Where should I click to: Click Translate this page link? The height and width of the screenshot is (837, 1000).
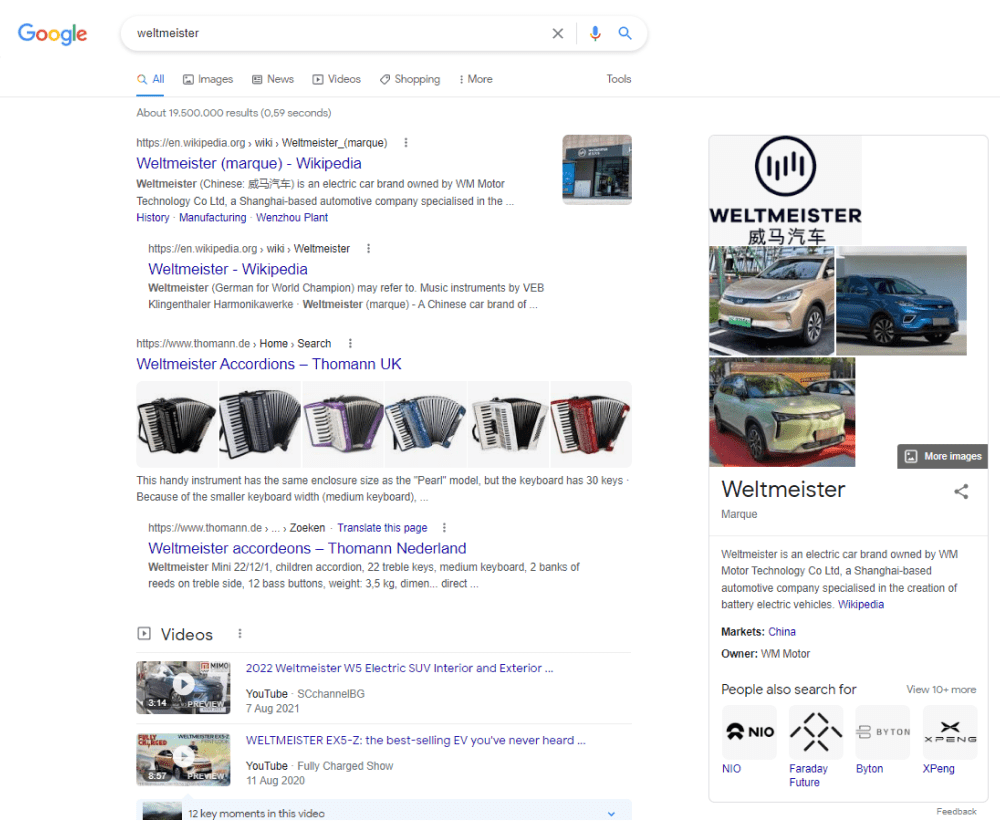(x=382, y=528)
